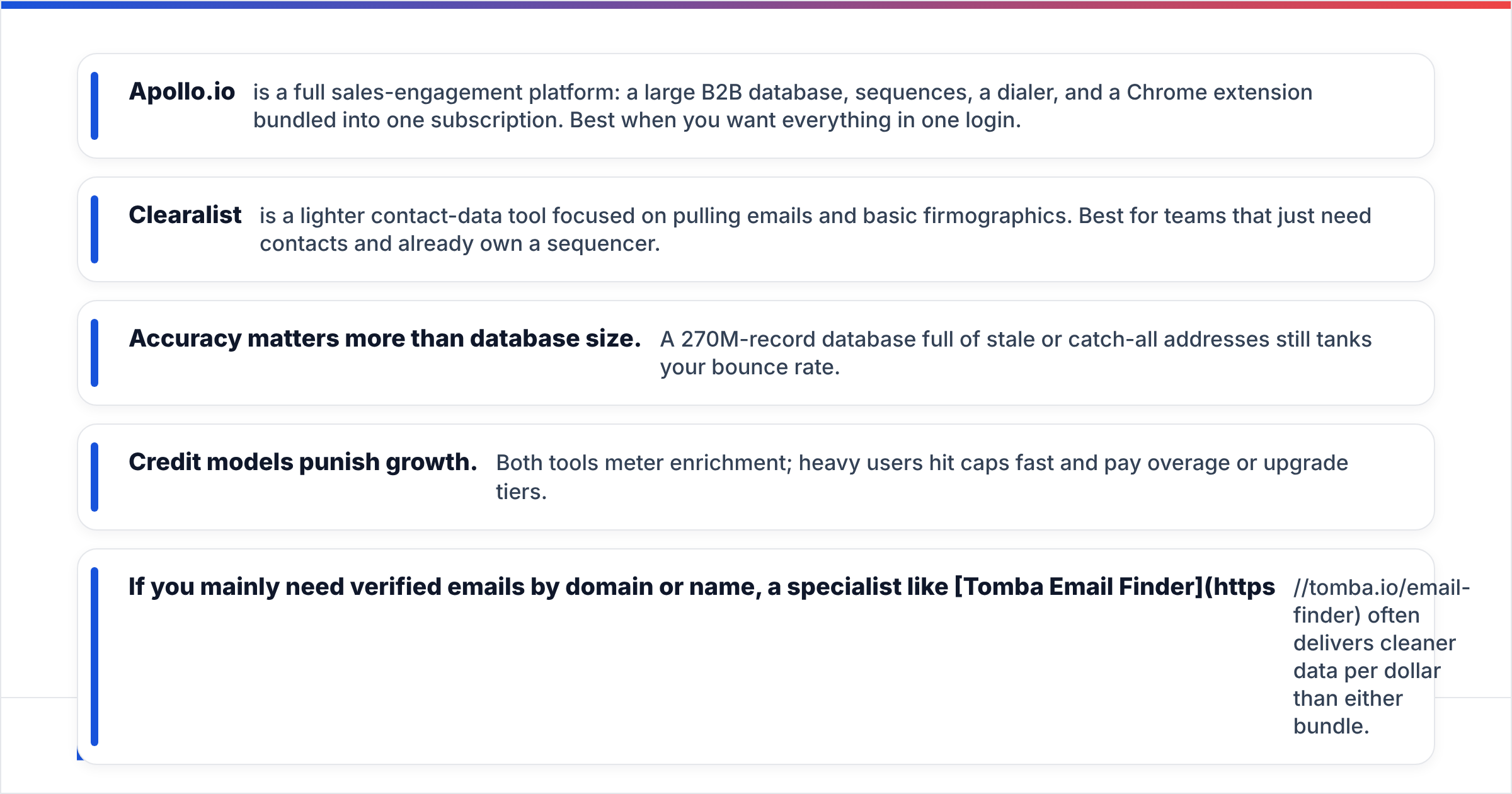Click the blue accent bar of Accuracy card
Image resolution: width=1512 pixels, height=794 pixels.
coord(94,353)
